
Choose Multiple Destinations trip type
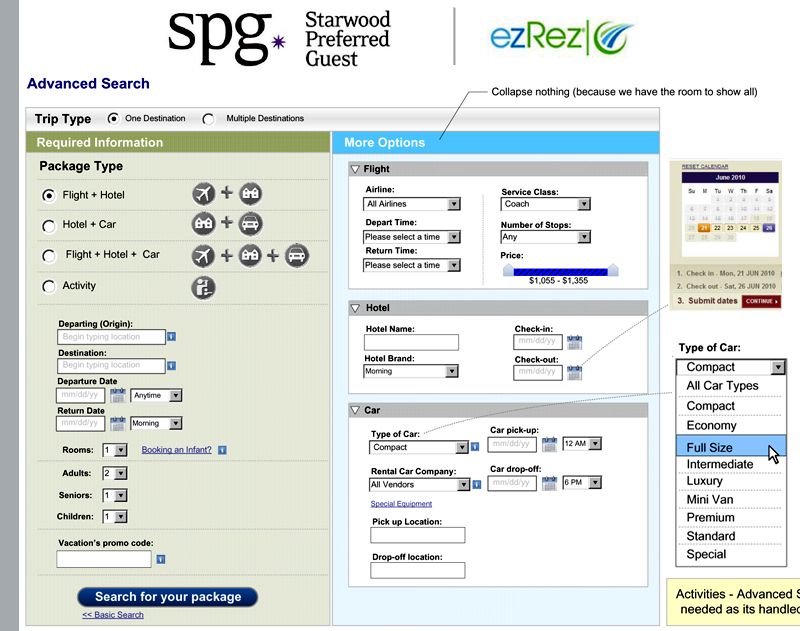click(208, 119)
